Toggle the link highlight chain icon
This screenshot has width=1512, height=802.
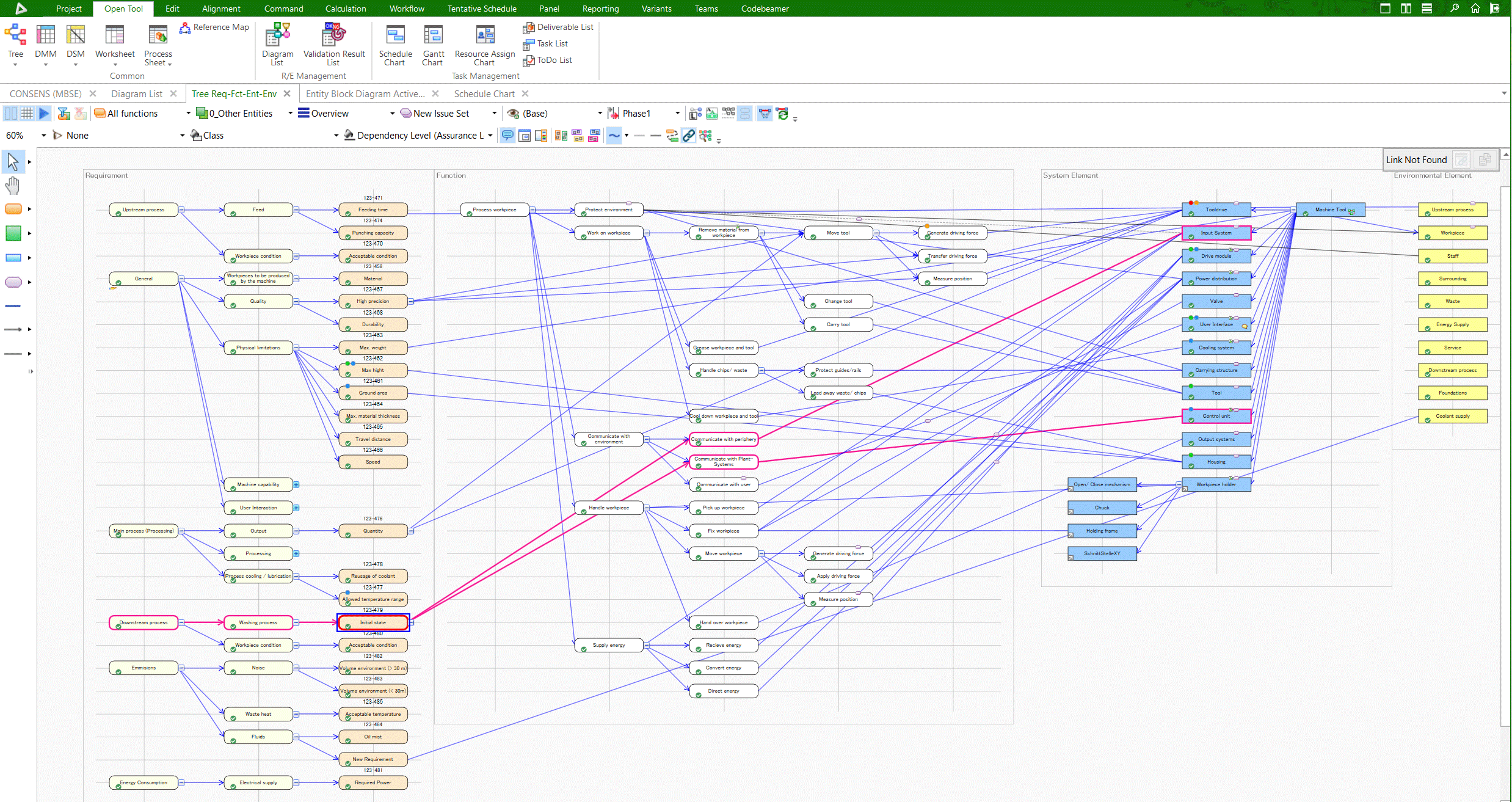pos(688,135)
